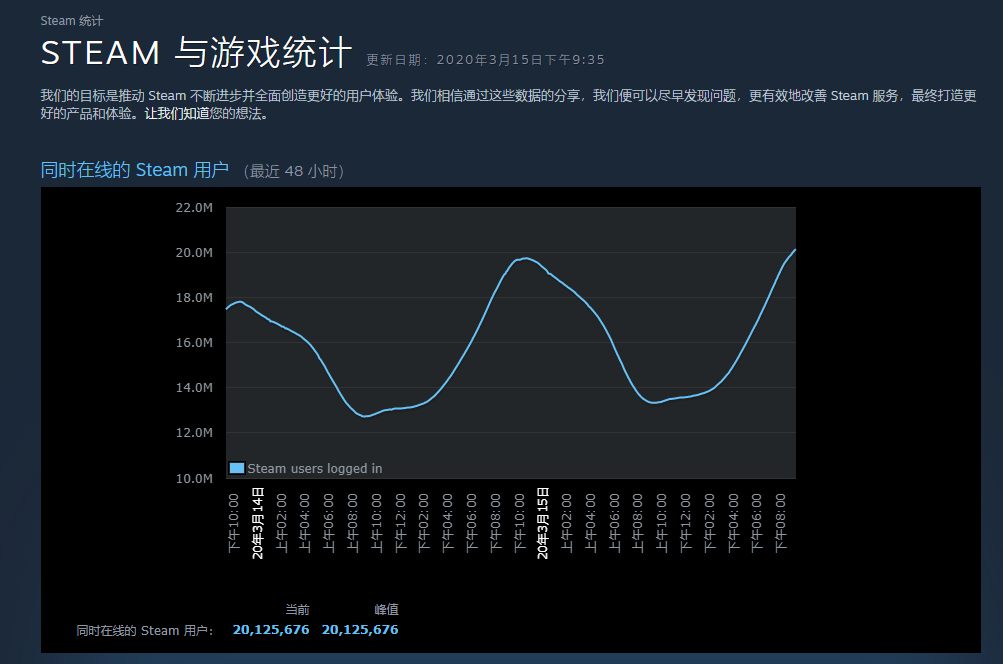Click the '14.0M' y-axis label
This screenshot has height=664, width=1003.
(x=194, y=388)
